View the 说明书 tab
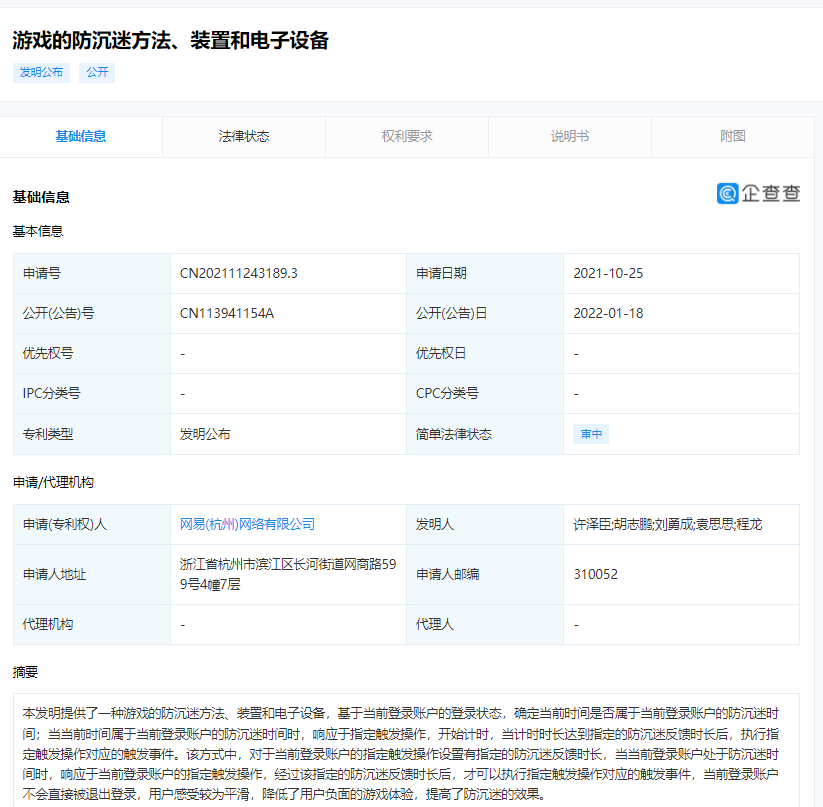Viewport: 823px width, 807px height. (x=569, y=136)
